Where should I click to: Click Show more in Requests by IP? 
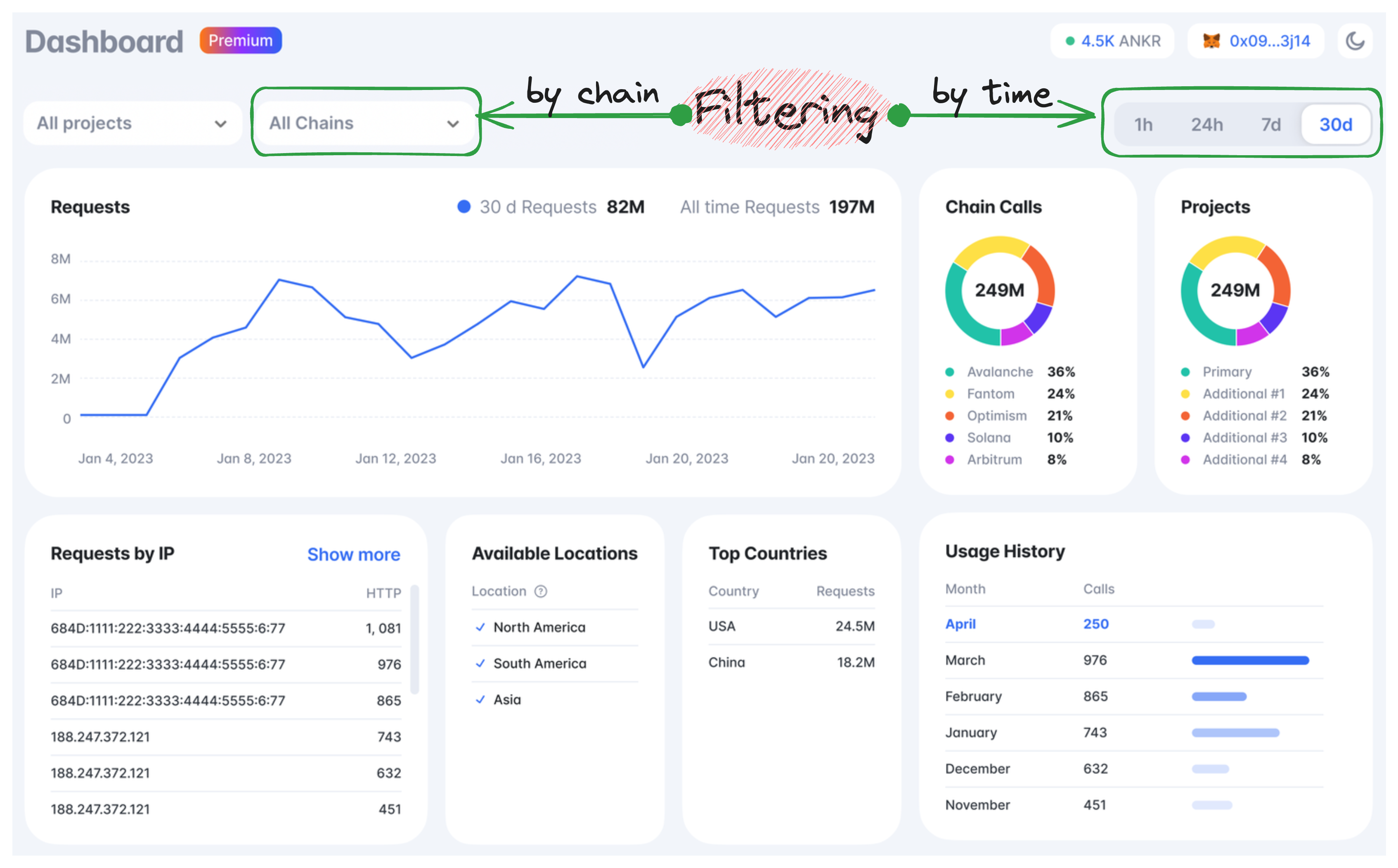point(354,555)
